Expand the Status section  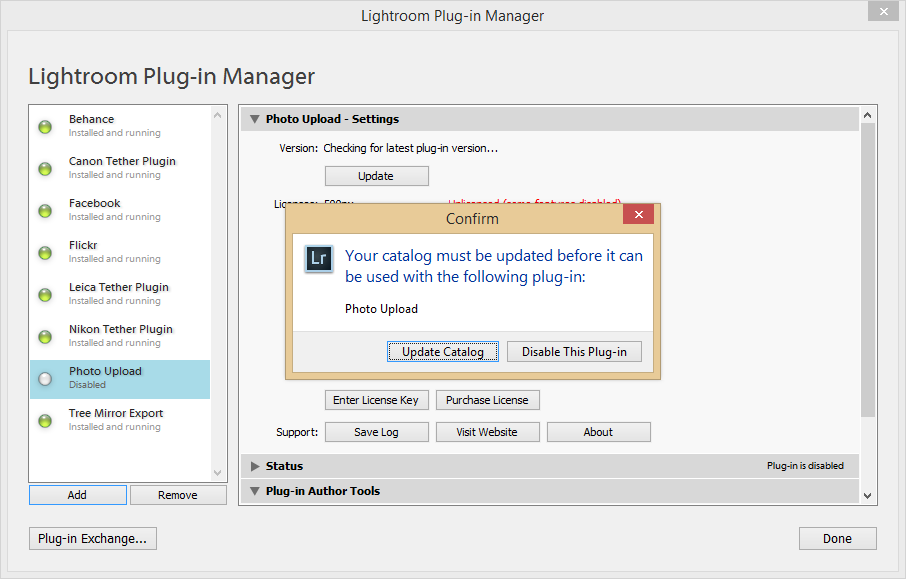[x=255, y=466]
